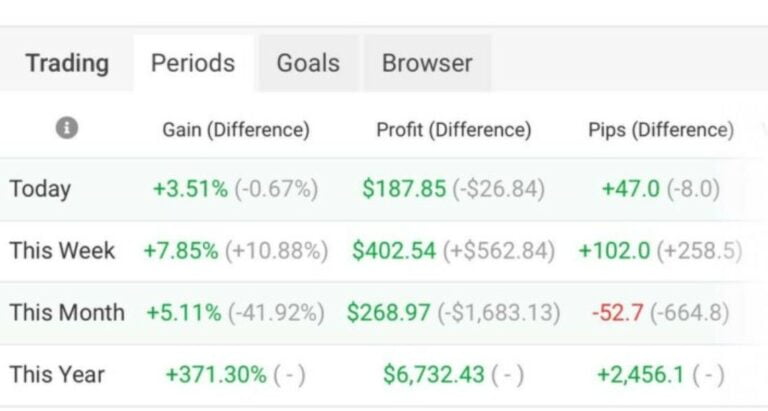Viewport: 768px width, 411px height.
Task: Click this year's pips +2,456.1
Action: pyautogui.click(x=641, y=375)
